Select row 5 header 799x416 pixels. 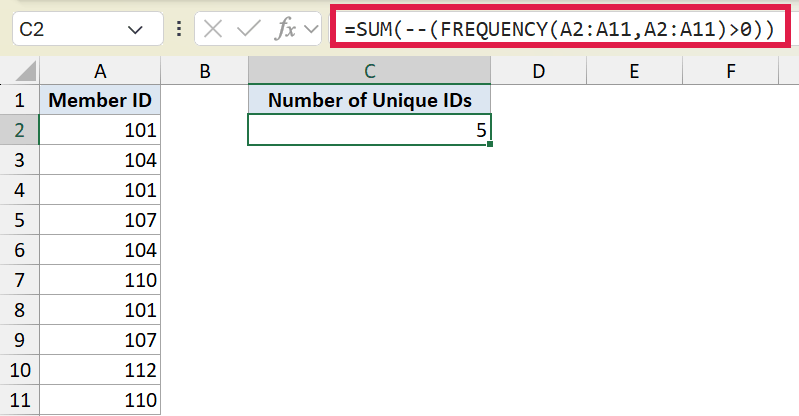click(19, 220)
